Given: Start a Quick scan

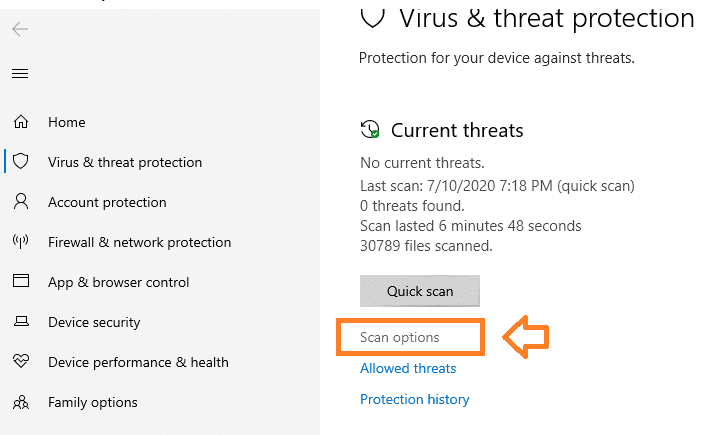Looking at the screenshot, I should pyautogui.click(x=420, y=292).
